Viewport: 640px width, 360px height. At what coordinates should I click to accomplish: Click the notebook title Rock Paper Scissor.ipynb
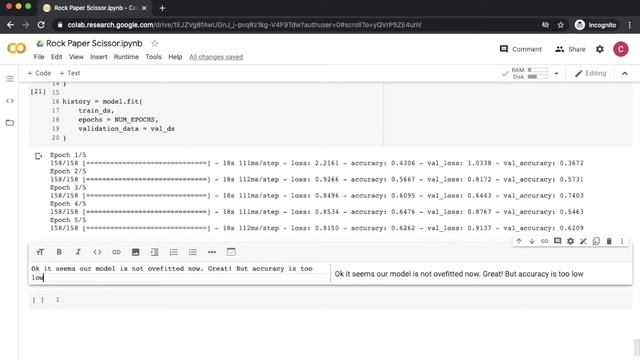pos(94,43)
